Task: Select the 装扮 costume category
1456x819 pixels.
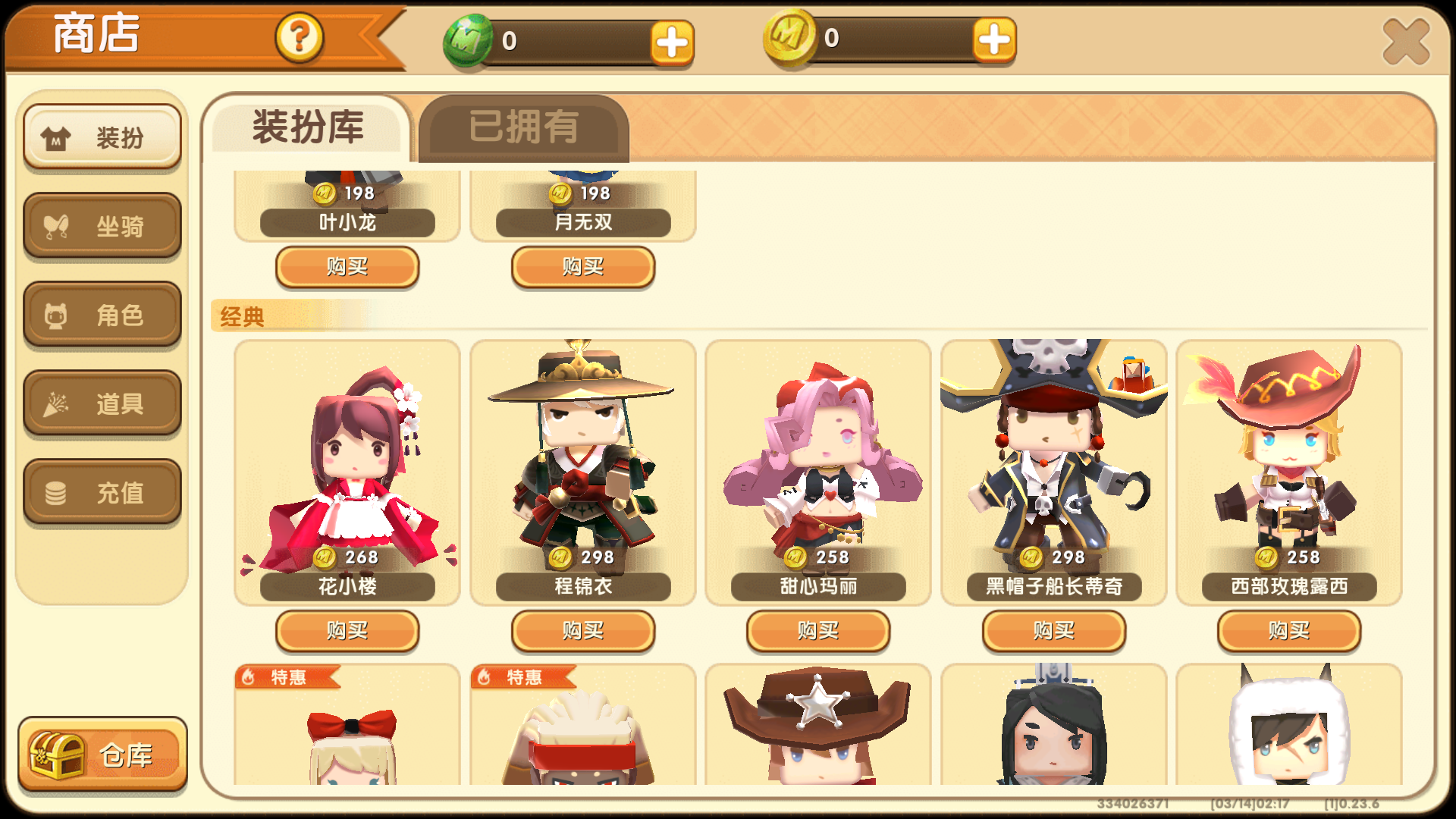Action: (102, 137)
